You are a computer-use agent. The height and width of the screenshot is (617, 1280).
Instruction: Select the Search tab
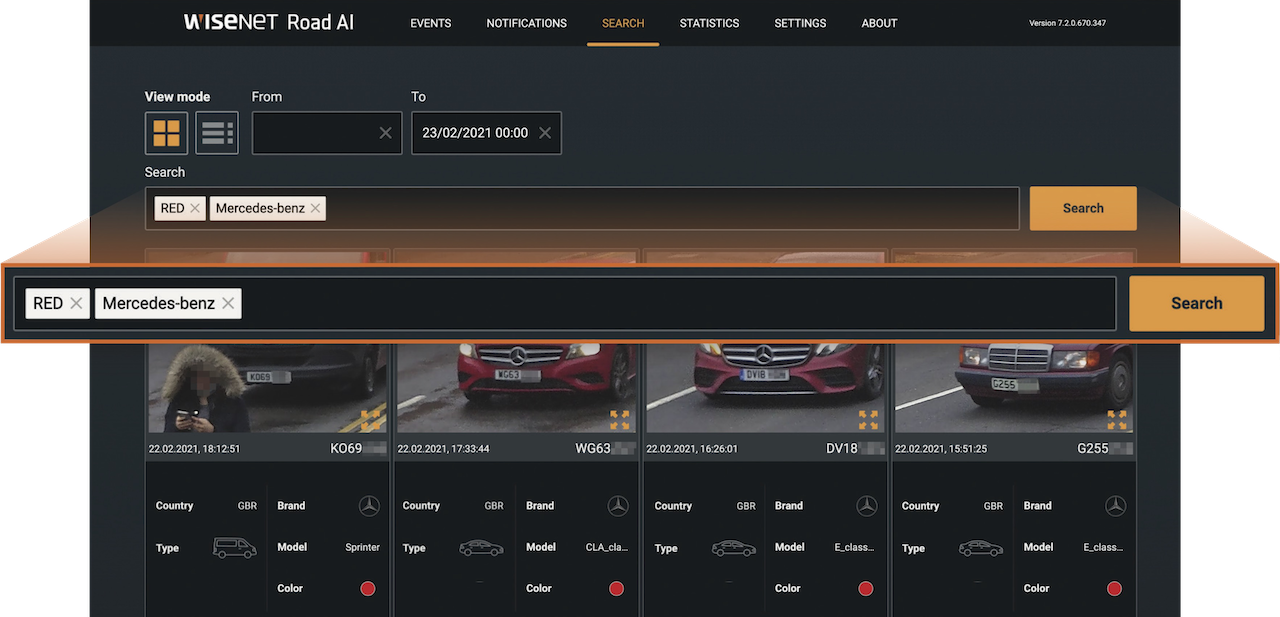click(623, 23)
